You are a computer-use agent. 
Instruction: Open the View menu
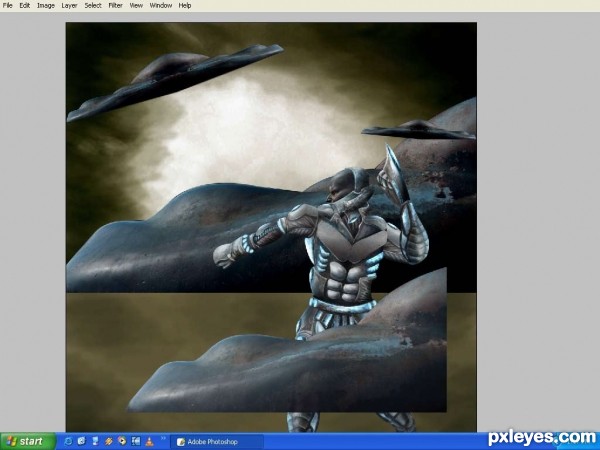coord(136,5)
